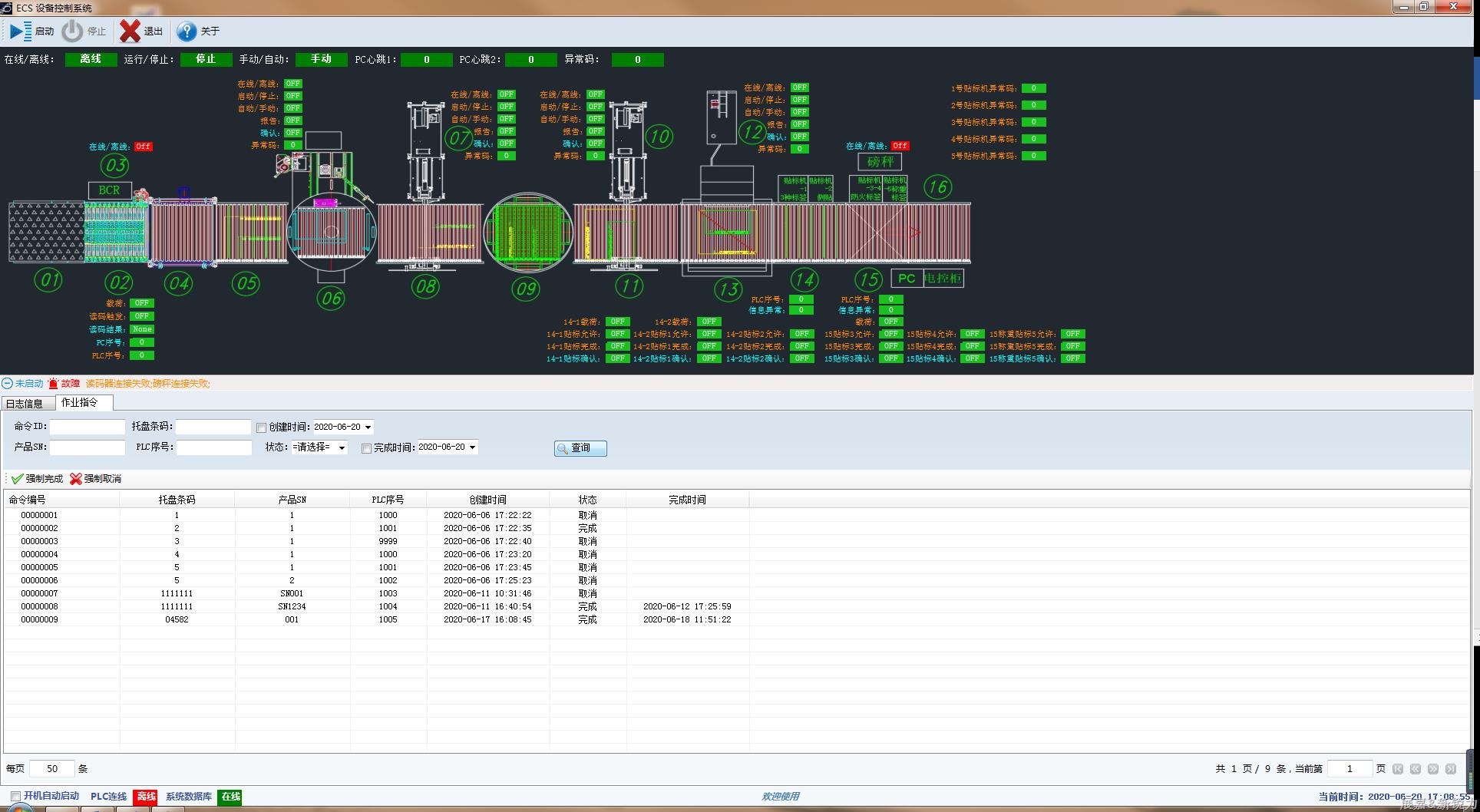Open the 关于 about help icon
This screenshot has width=1480, height=812.
click(187, 31)
